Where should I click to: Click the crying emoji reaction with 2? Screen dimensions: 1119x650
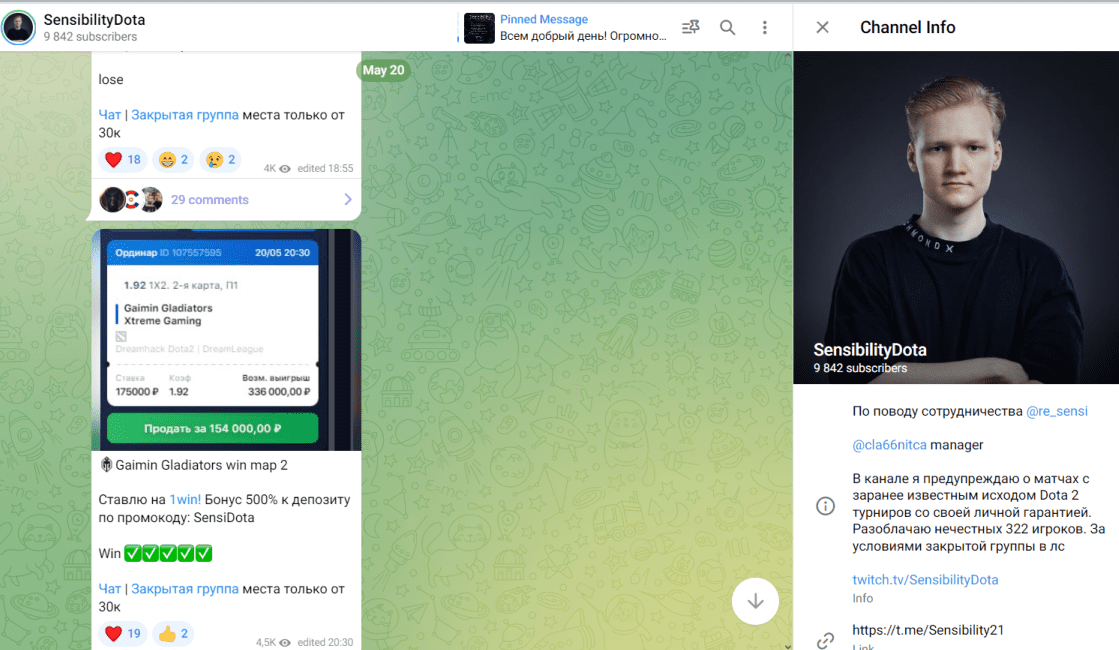221,160
